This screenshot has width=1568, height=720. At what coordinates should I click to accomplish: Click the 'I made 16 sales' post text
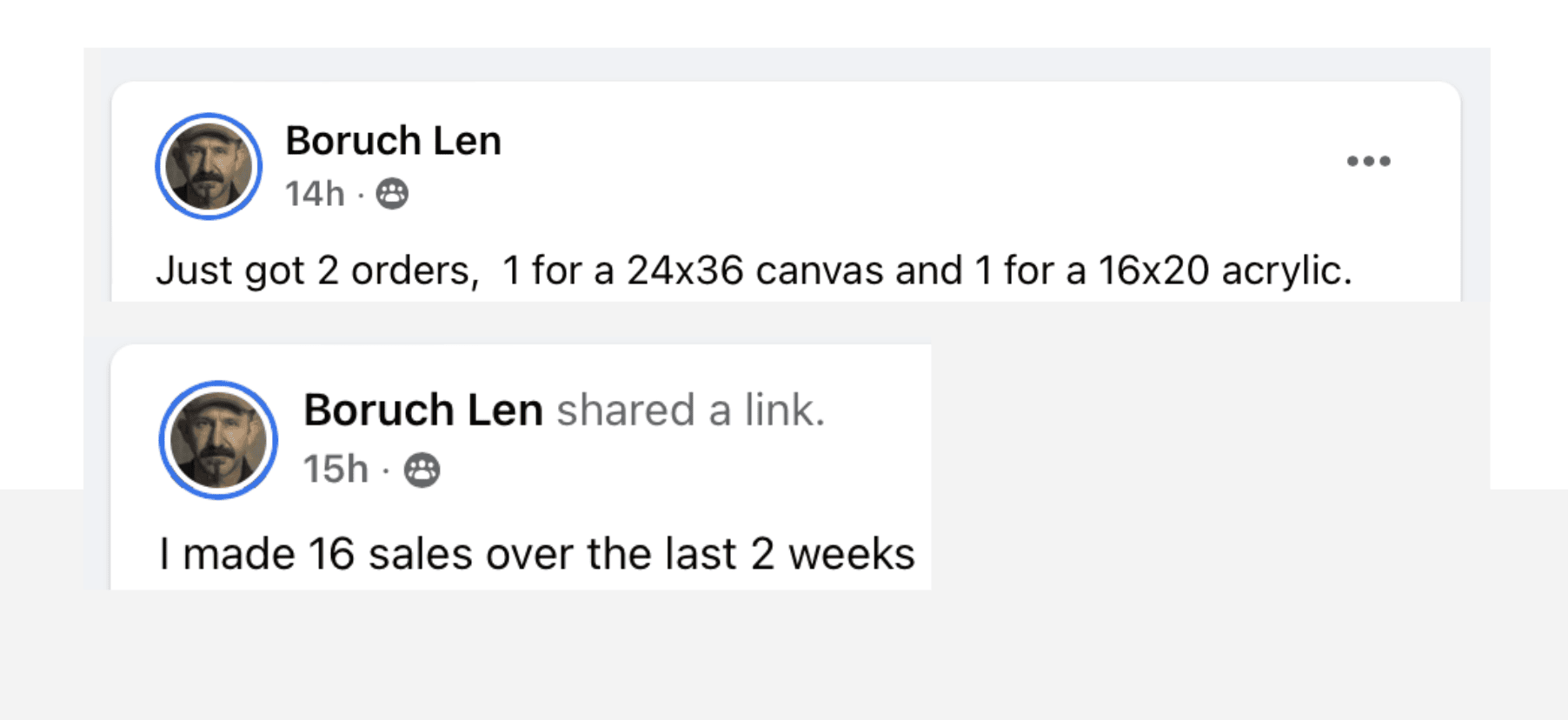click(x=536, y=554)
